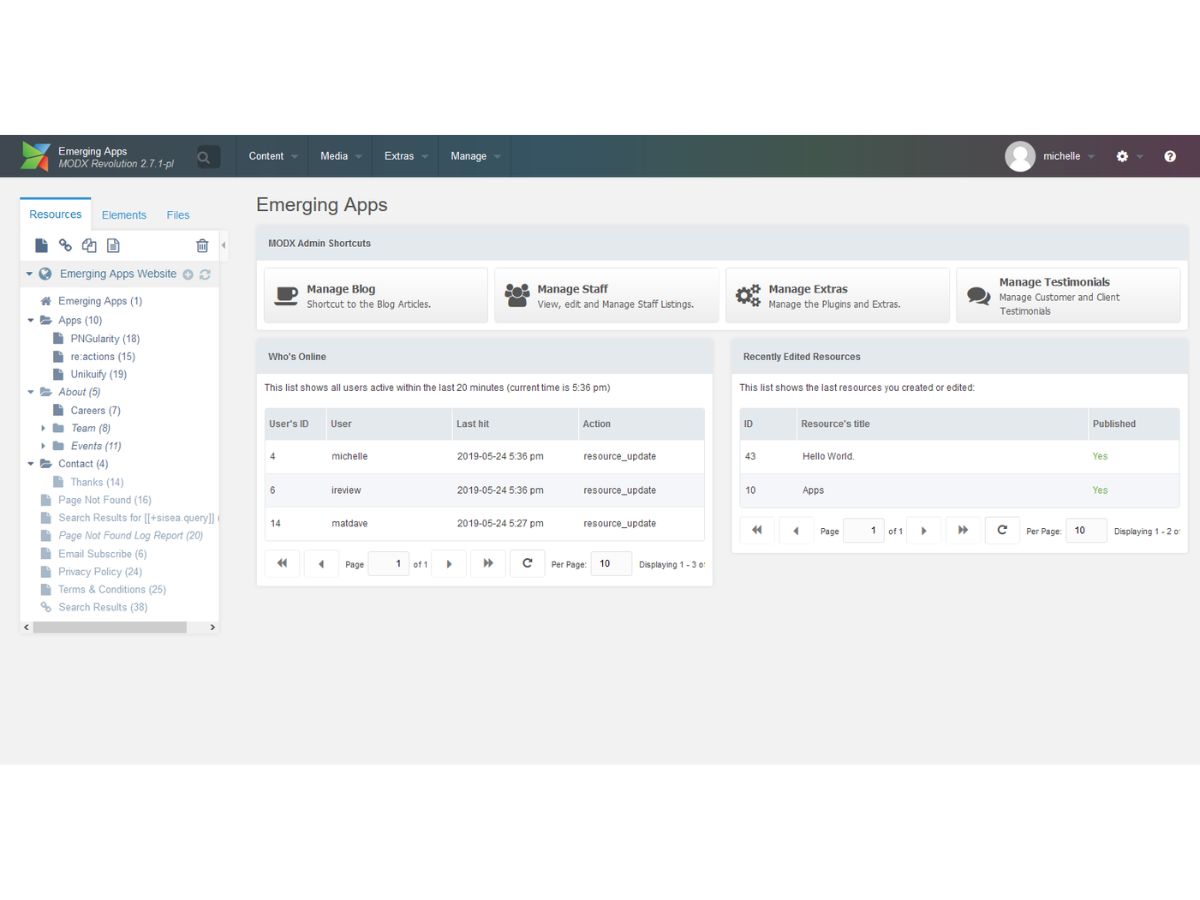Select the Privacy Policy (24) resource
Viewport: 1200px width, 900px height.
click(x=100, y=572)
